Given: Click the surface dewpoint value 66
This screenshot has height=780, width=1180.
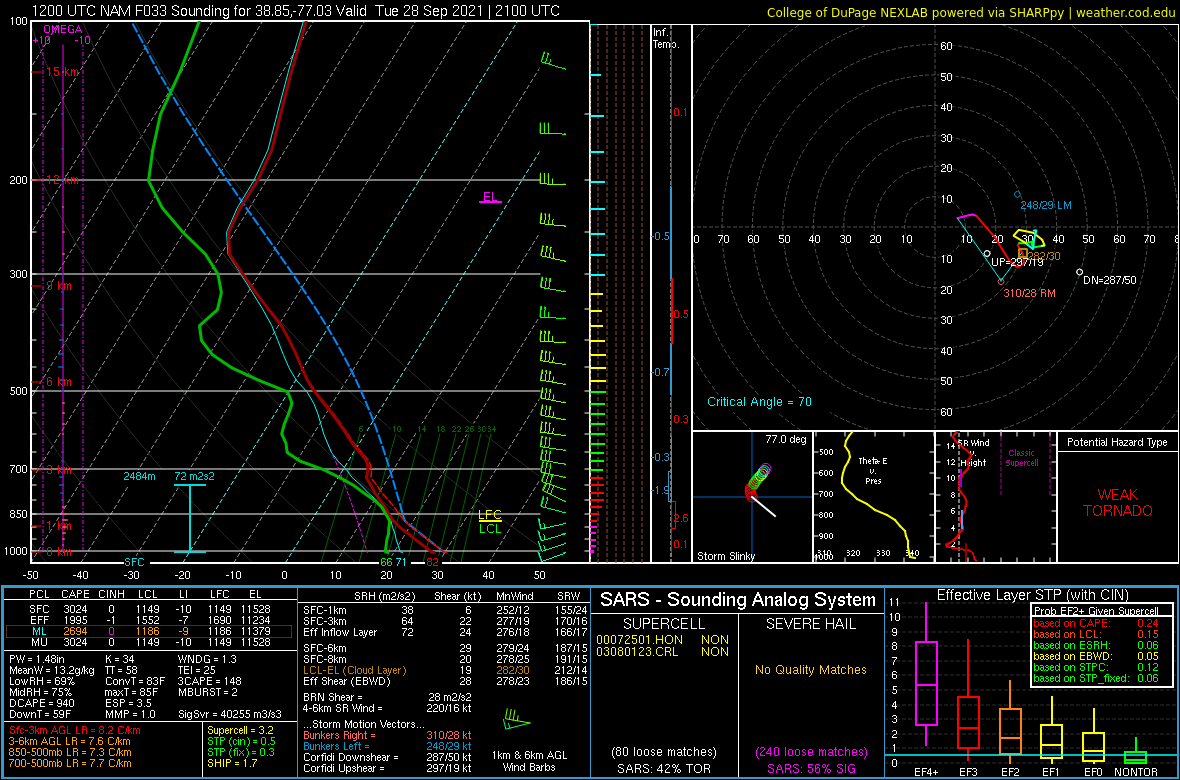Looking at the screenshot, I should coord(386,562).
